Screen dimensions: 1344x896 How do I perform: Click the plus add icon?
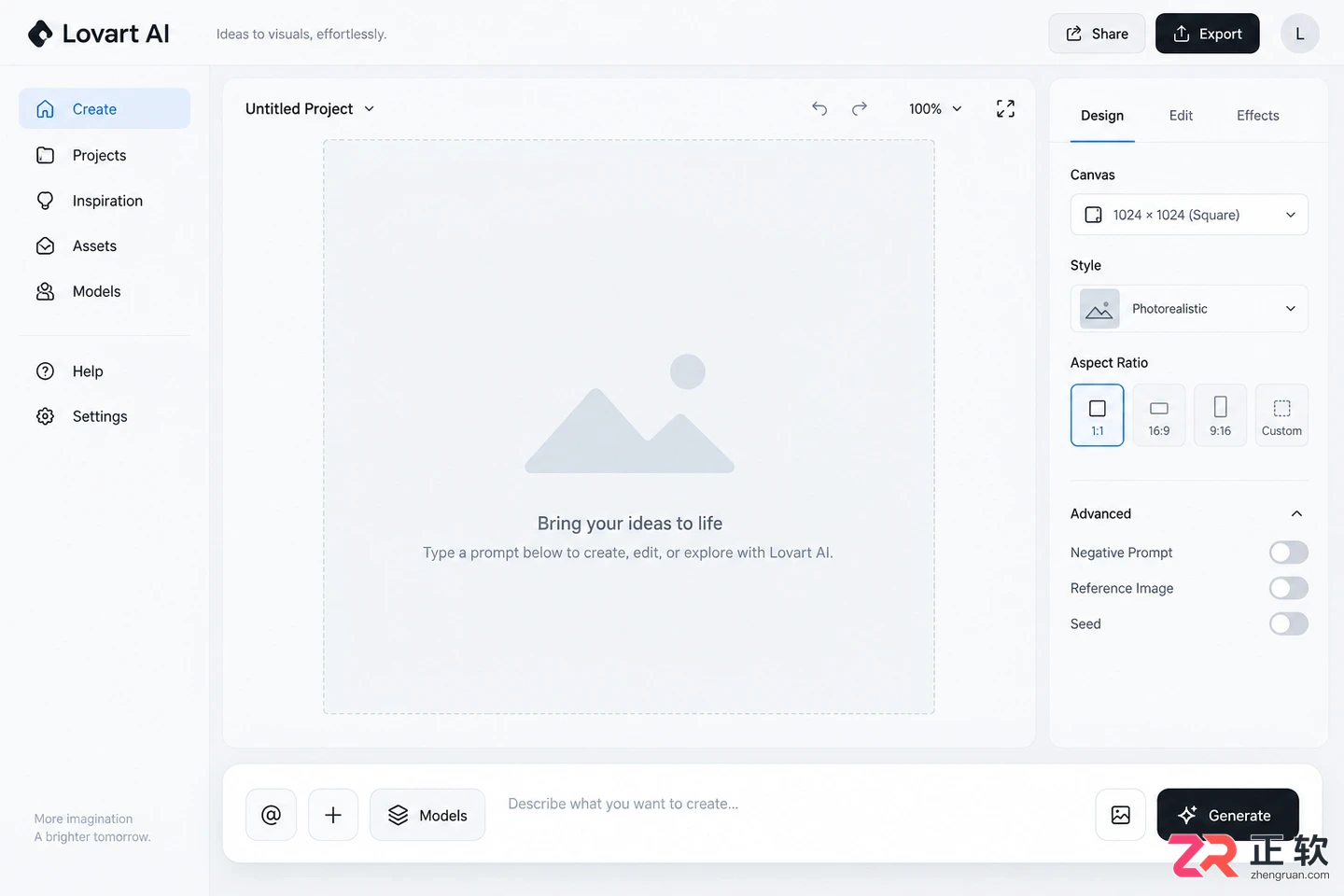(x=333, y=815)
